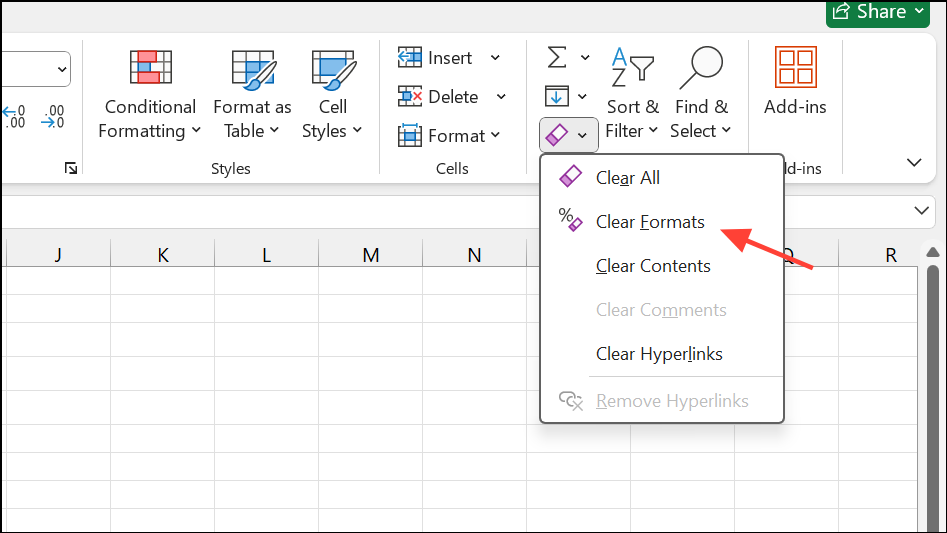Click the AutoSum sigma icon

pos(557,58)
